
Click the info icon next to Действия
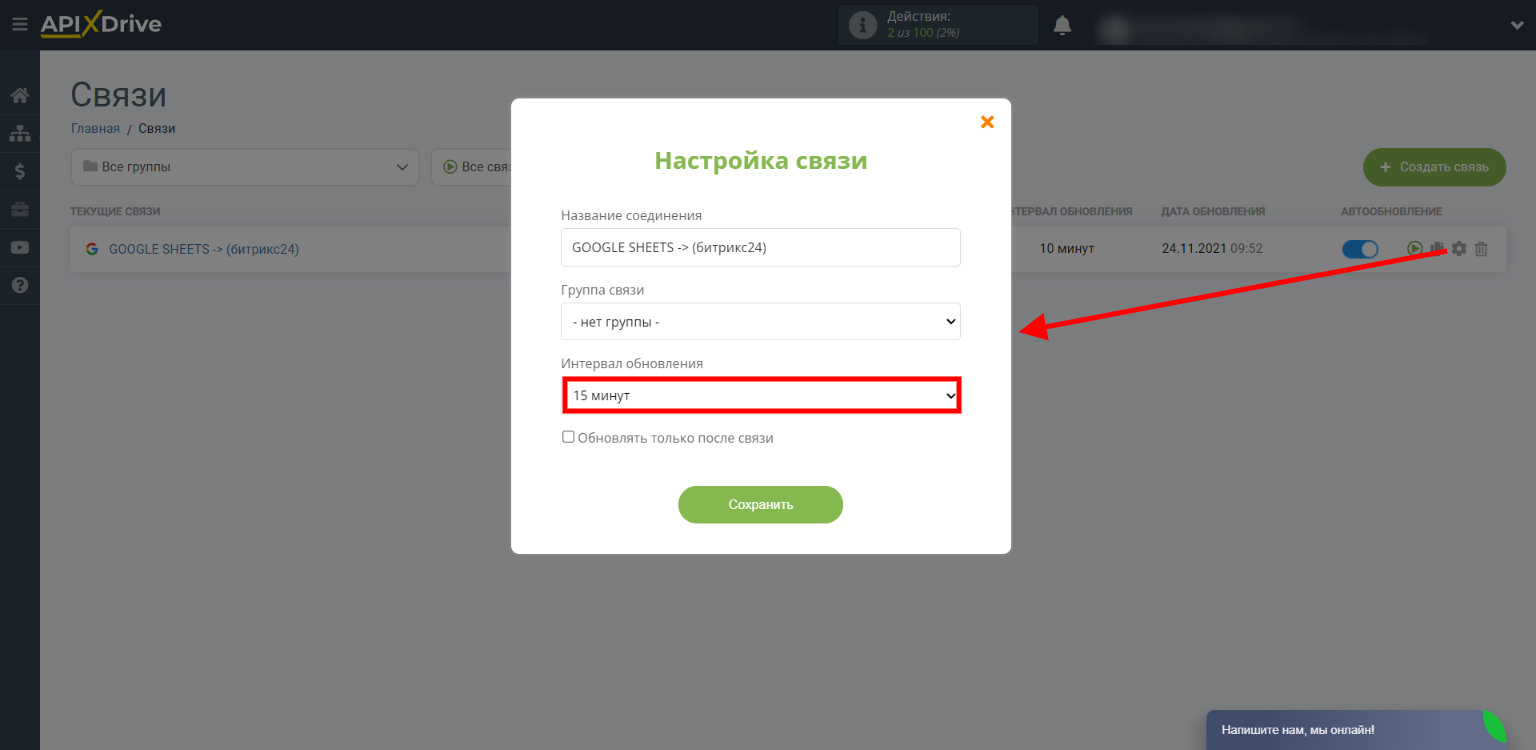pyautogui.click(x=862, y=25)
